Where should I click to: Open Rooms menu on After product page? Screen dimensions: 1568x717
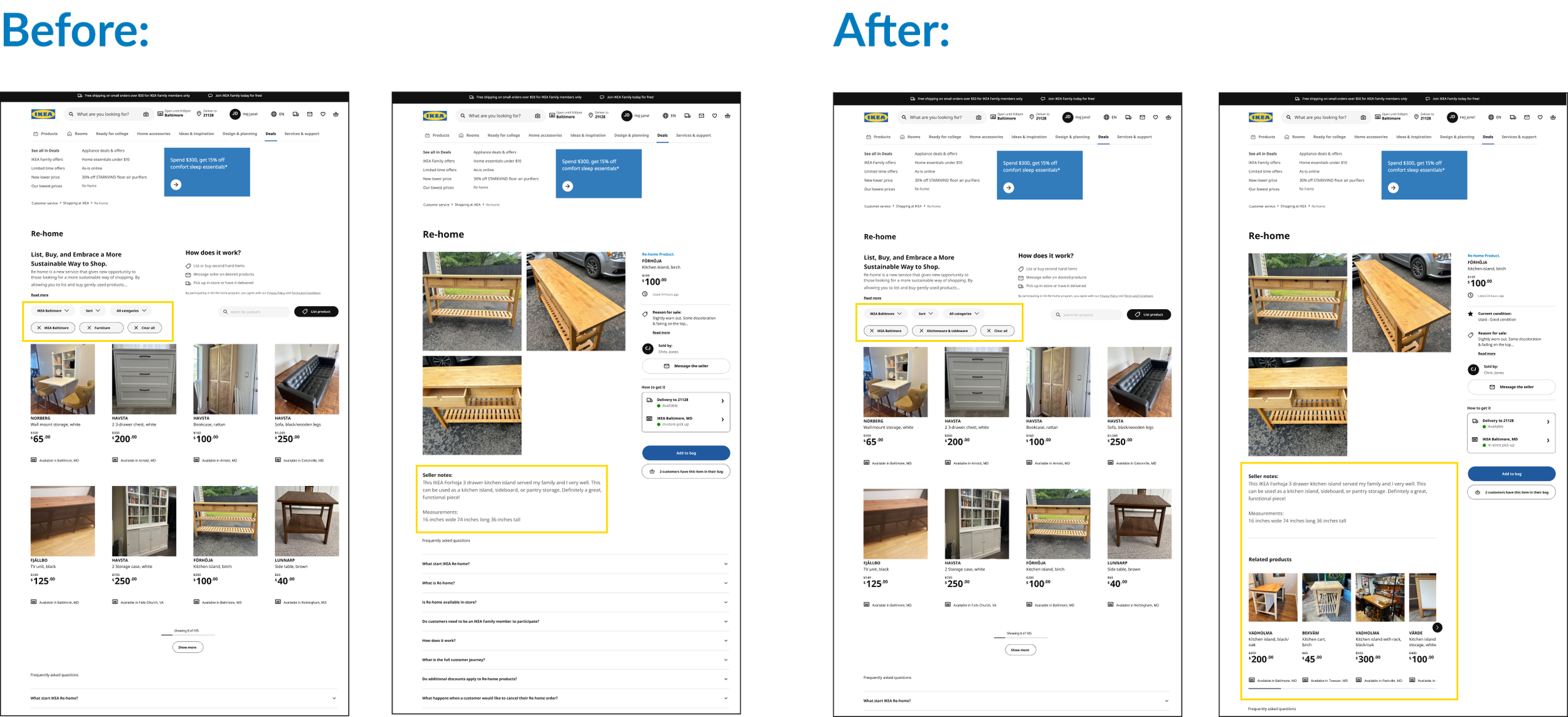click(1295, 137)
